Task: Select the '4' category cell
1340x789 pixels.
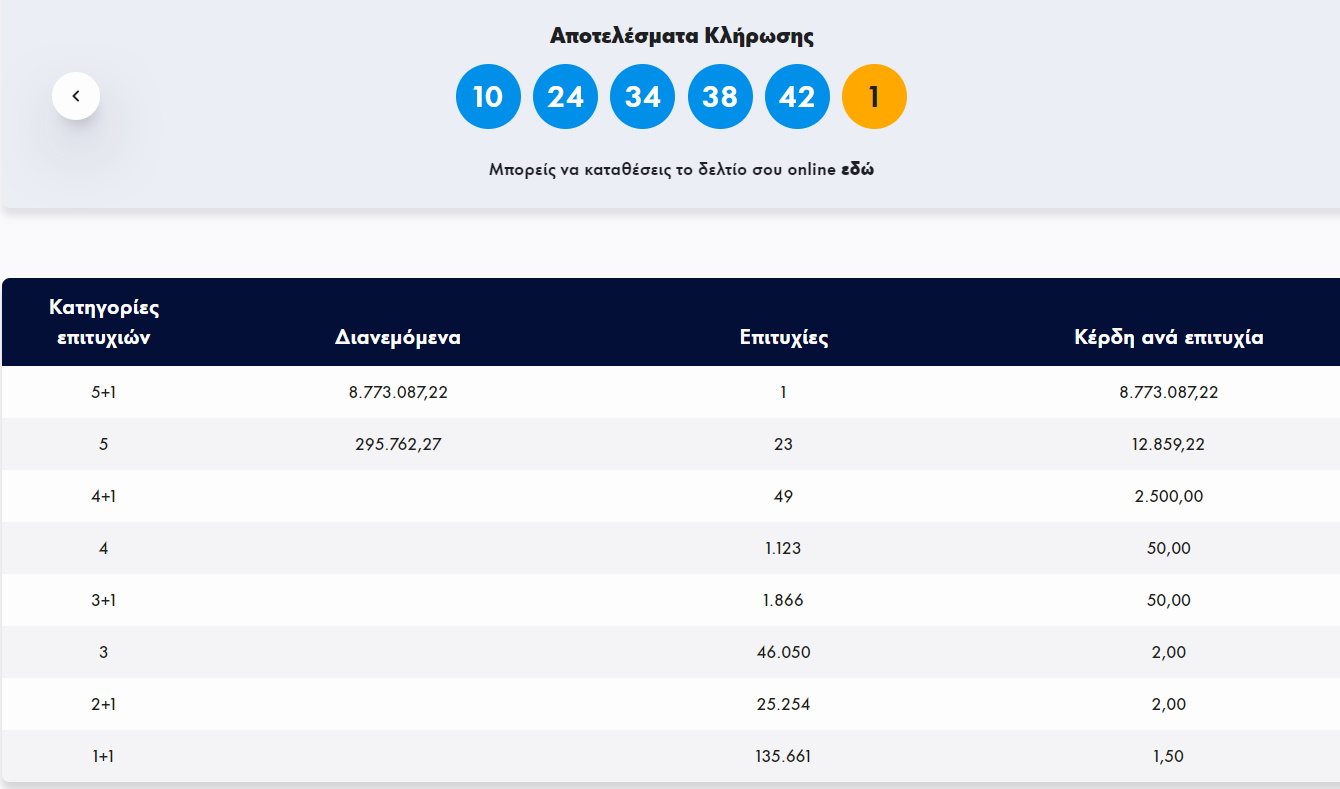Action: 104,549
